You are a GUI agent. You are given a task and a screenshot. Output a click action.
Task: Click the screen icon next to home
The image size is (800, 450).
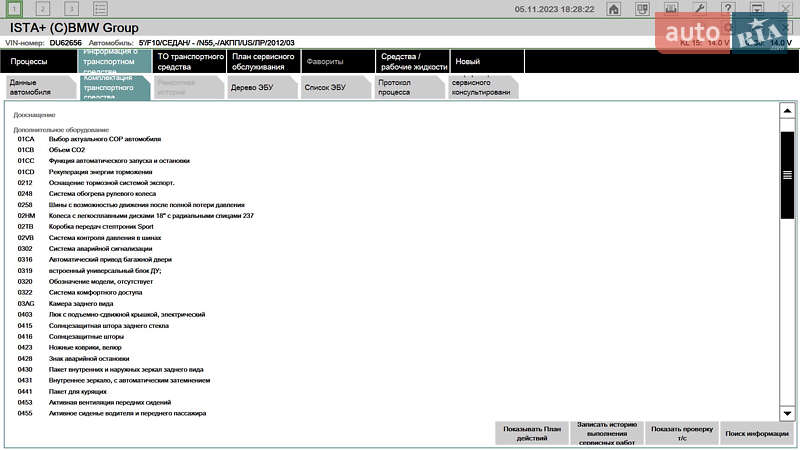(642, 9)
